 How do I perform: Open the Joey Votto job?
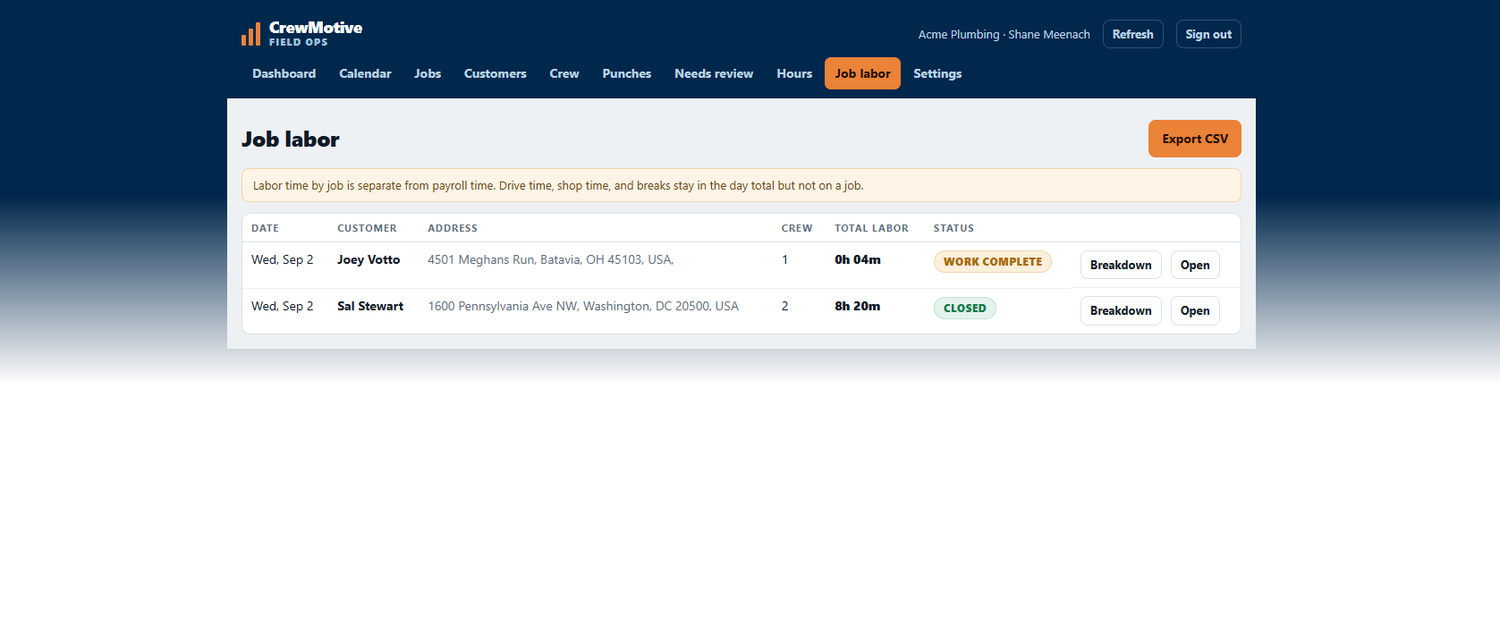(x=1195, y=265)
